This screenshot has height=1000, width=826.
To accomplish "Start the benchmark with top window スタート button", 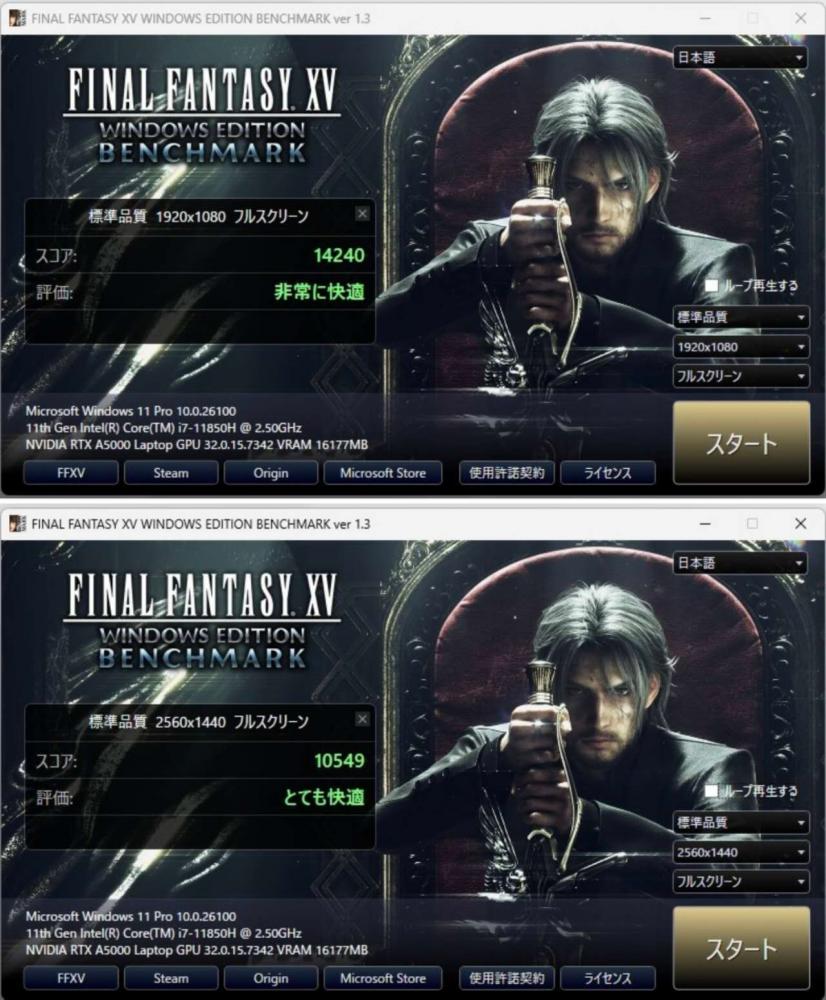I will point(741,443).
